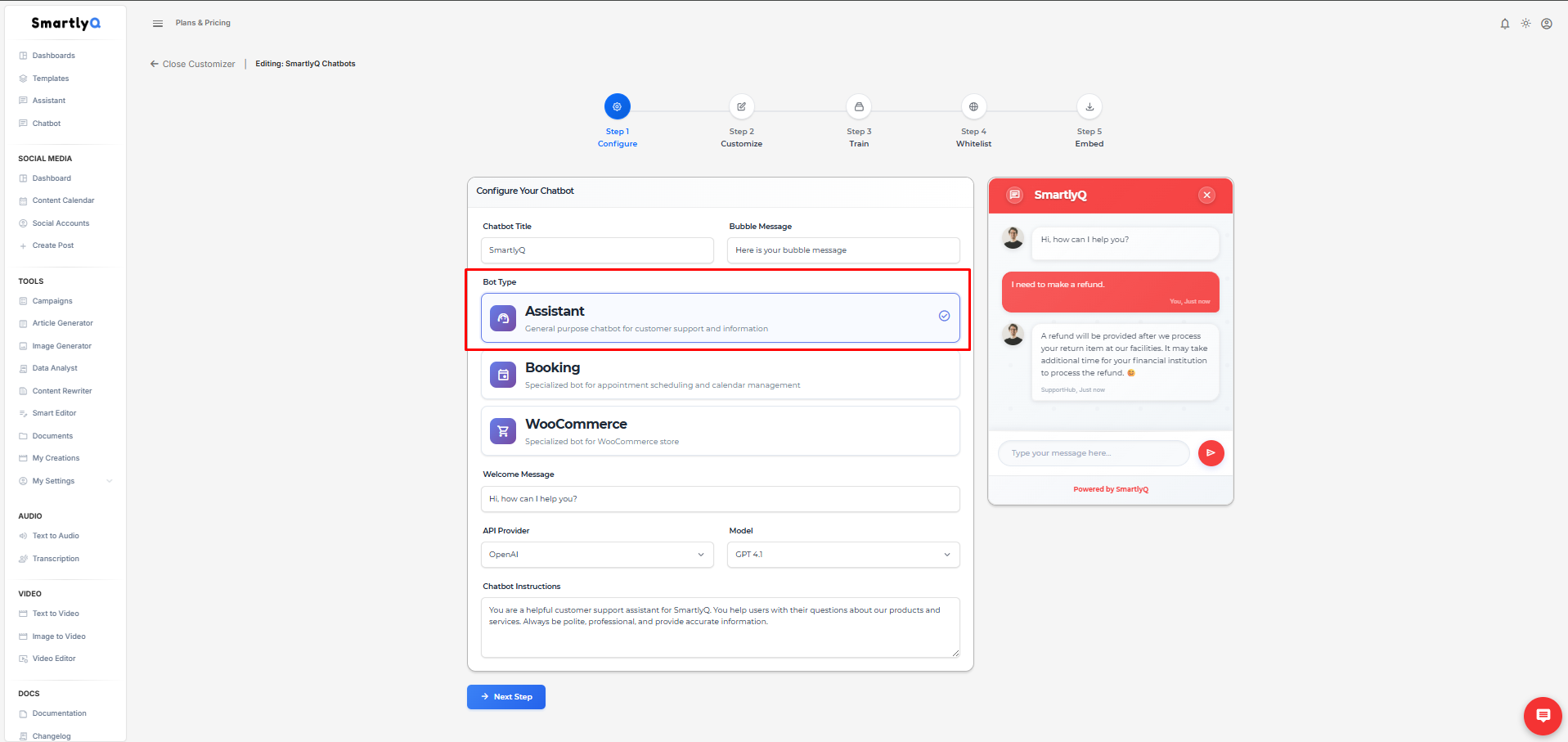
Task: Go to Step 3 Train icon
Action: pyautogui.click(x=859, y=106)
